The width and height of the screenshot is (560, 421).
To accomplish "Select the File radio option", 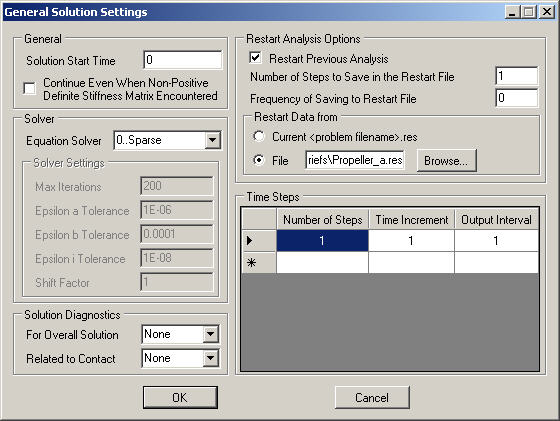I will pyautogui.click(x=259, y=160).
